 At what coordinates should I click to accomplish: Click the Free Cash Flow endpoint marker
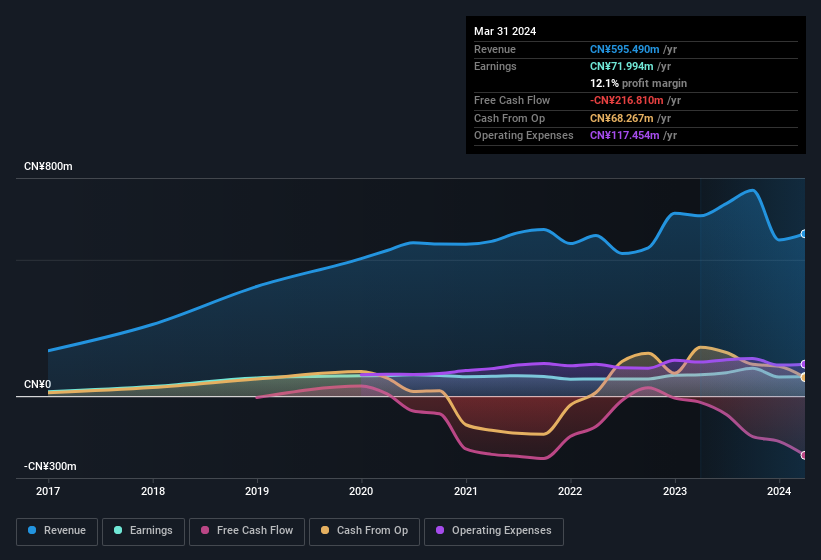(804, 455)
